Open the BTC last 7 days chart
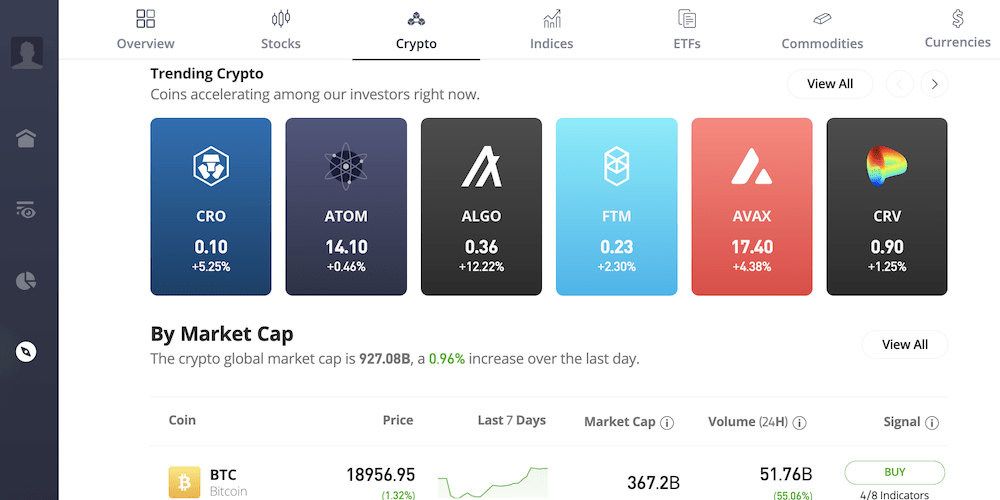1000x500 pixels. click(x=492, y=481)
